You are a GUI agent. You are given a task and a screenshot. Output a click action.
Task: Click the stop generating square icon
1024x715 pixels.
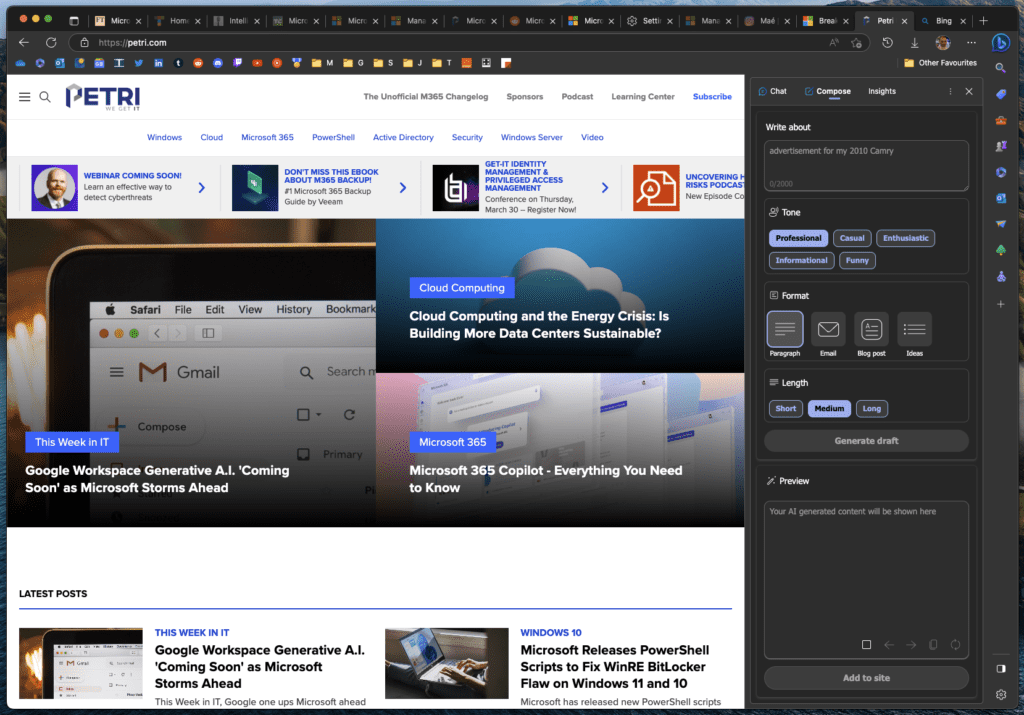tap(866, 644)
